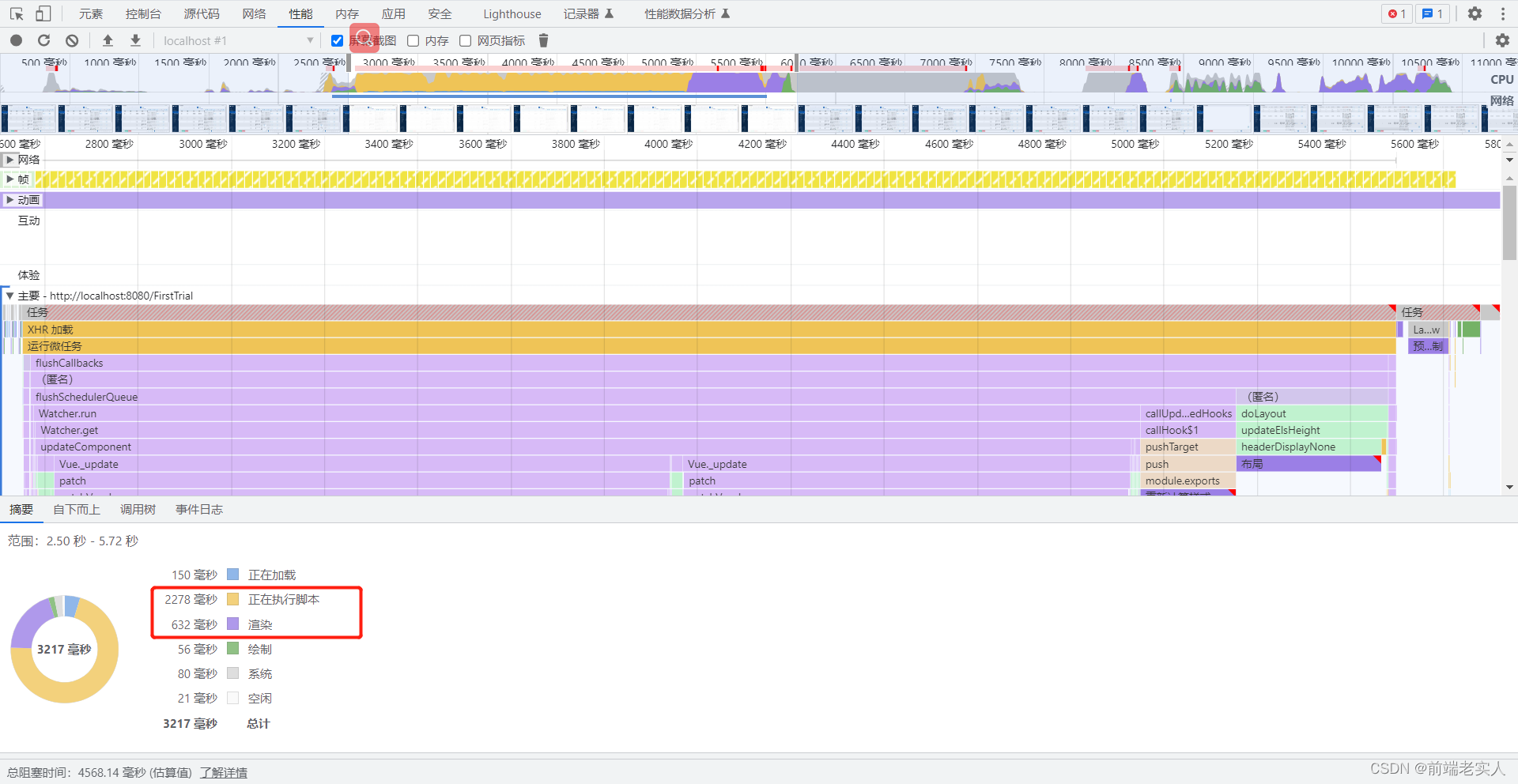The height and width of the screenshot is (784, 1518).
Task: Select the updateComponent flame entry
Action: click(585, 447)
